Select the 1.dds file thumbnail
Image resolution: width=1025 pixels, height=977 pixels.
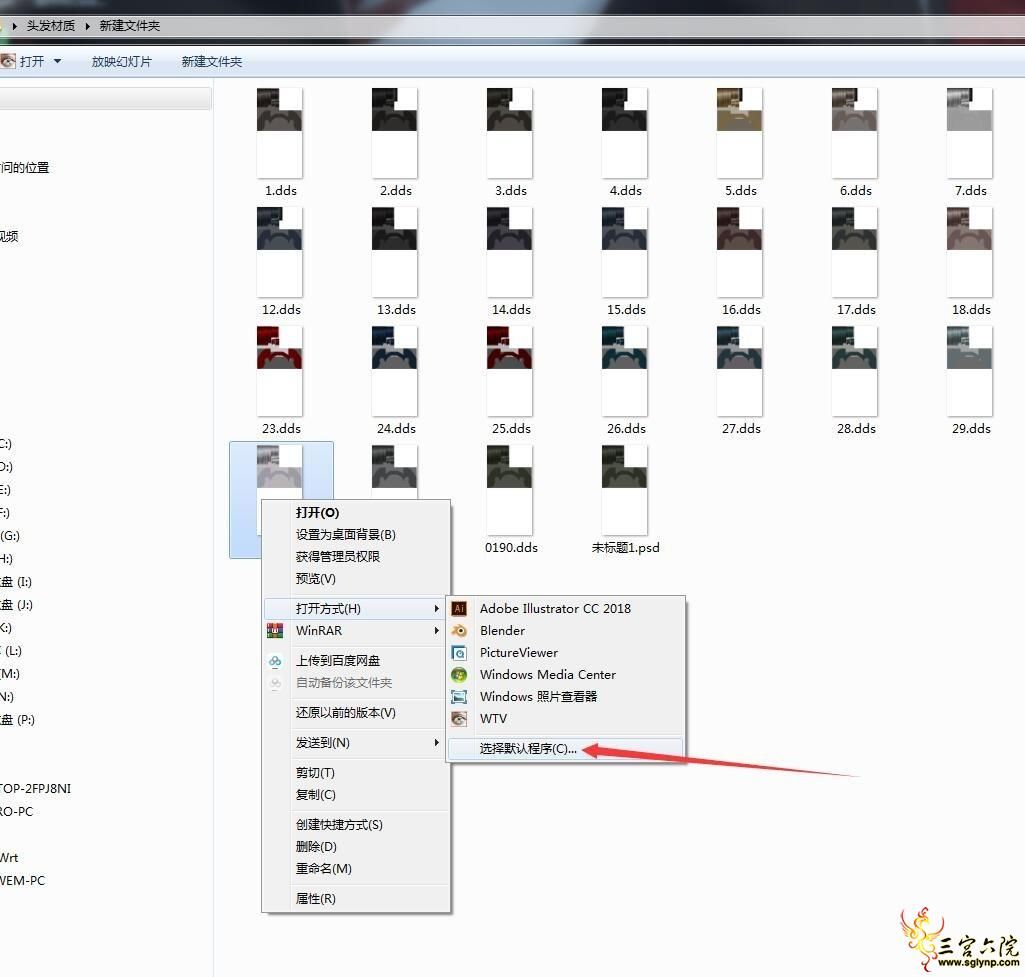280,133
